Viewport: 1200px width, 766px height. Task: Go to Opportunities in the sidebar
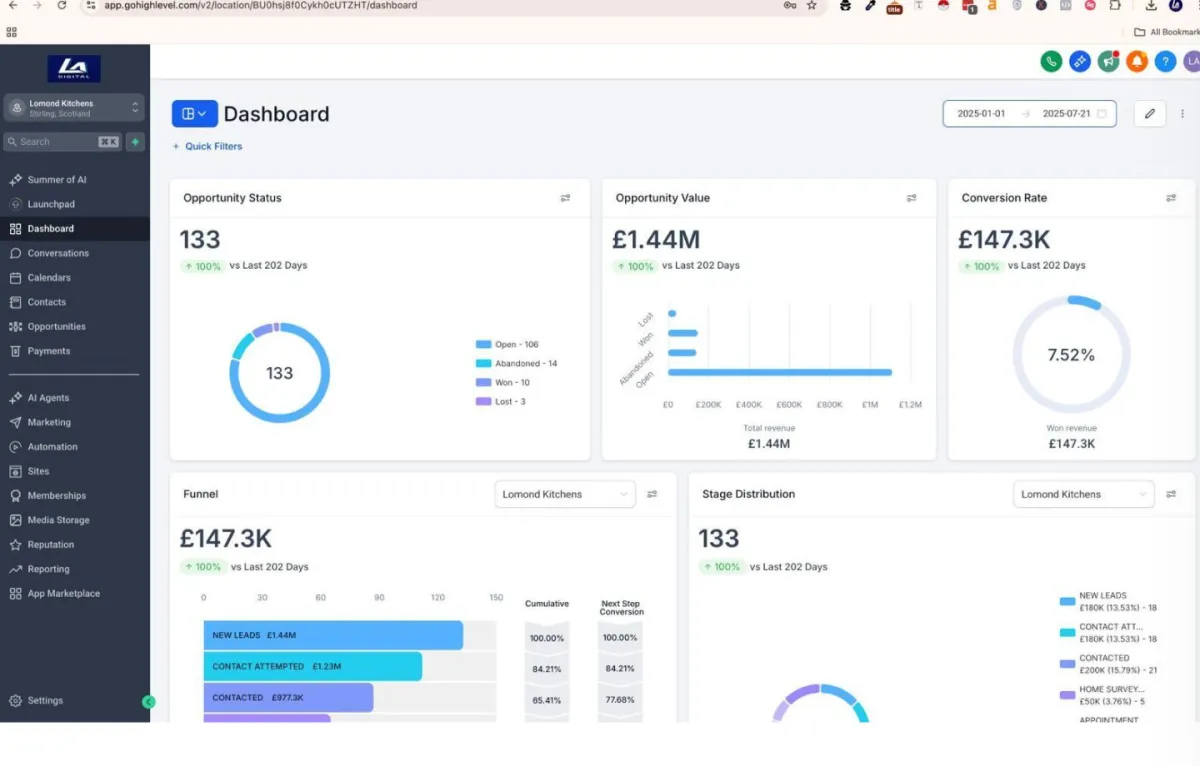click(56, 327)
